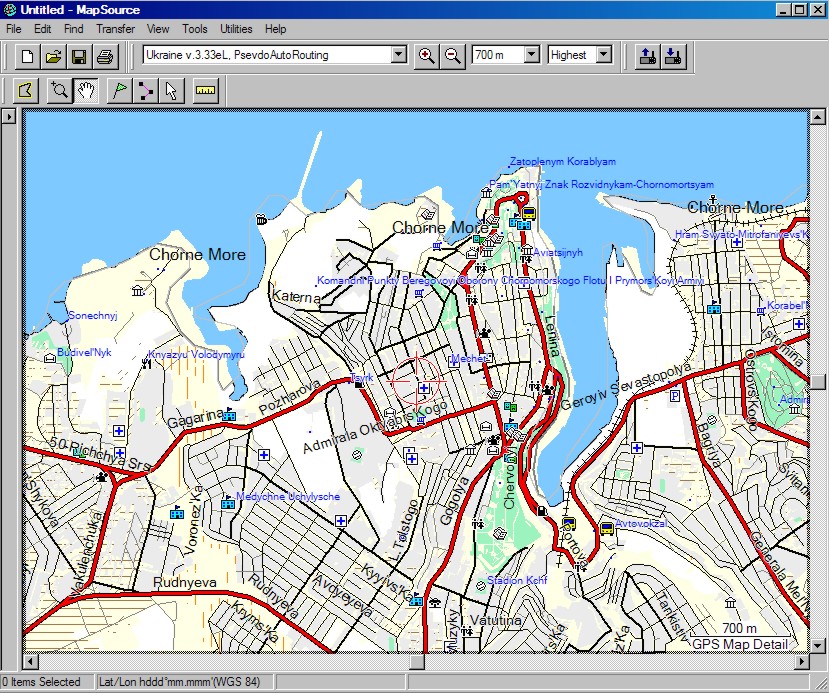Image resolution: width=829 pixels, height=693 pixels.
Task: Open the Edit menu
Action: tap(42, 29)
